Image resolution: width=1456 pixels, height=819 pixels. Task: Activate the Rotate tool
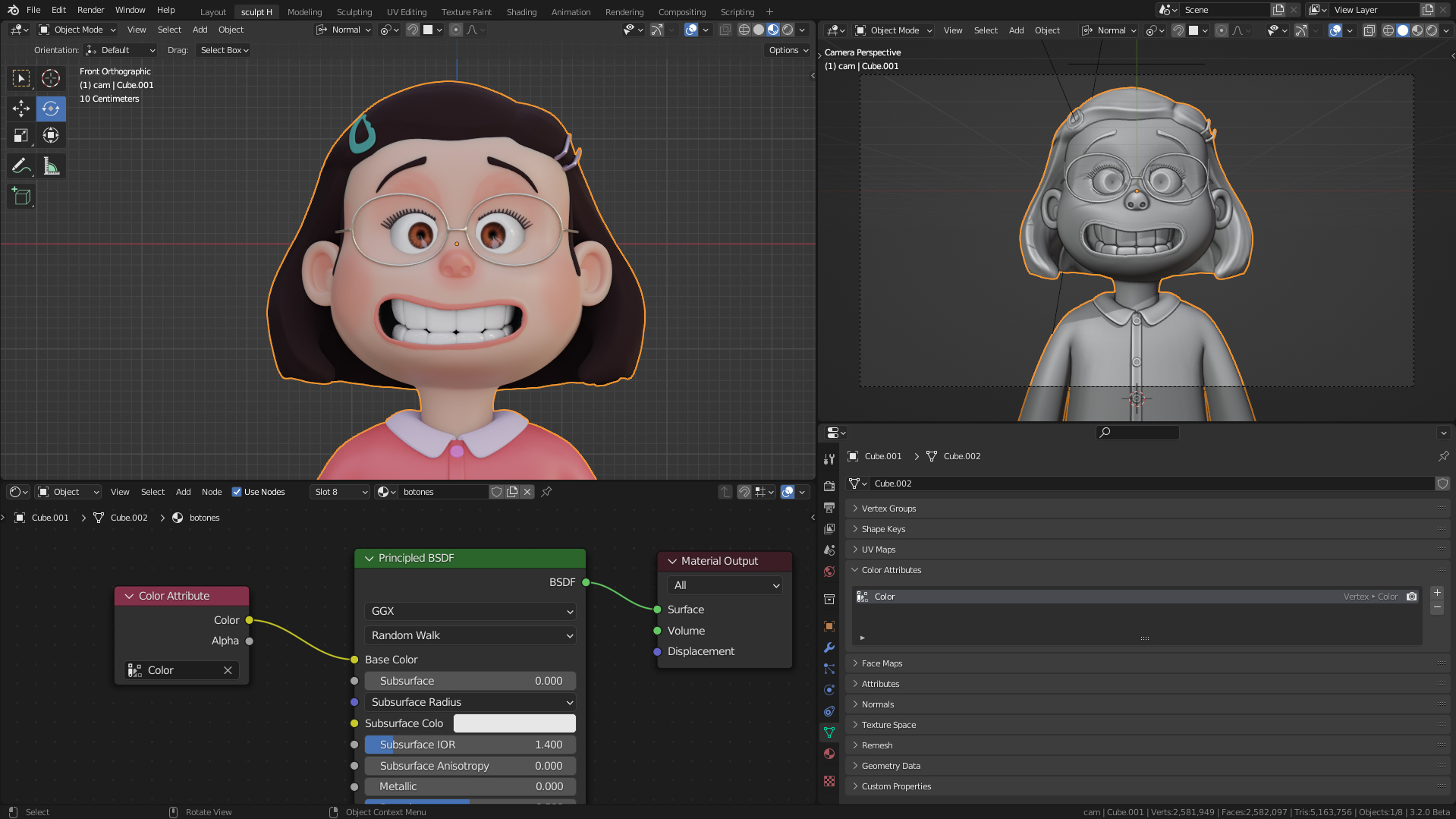coord(51,109)
